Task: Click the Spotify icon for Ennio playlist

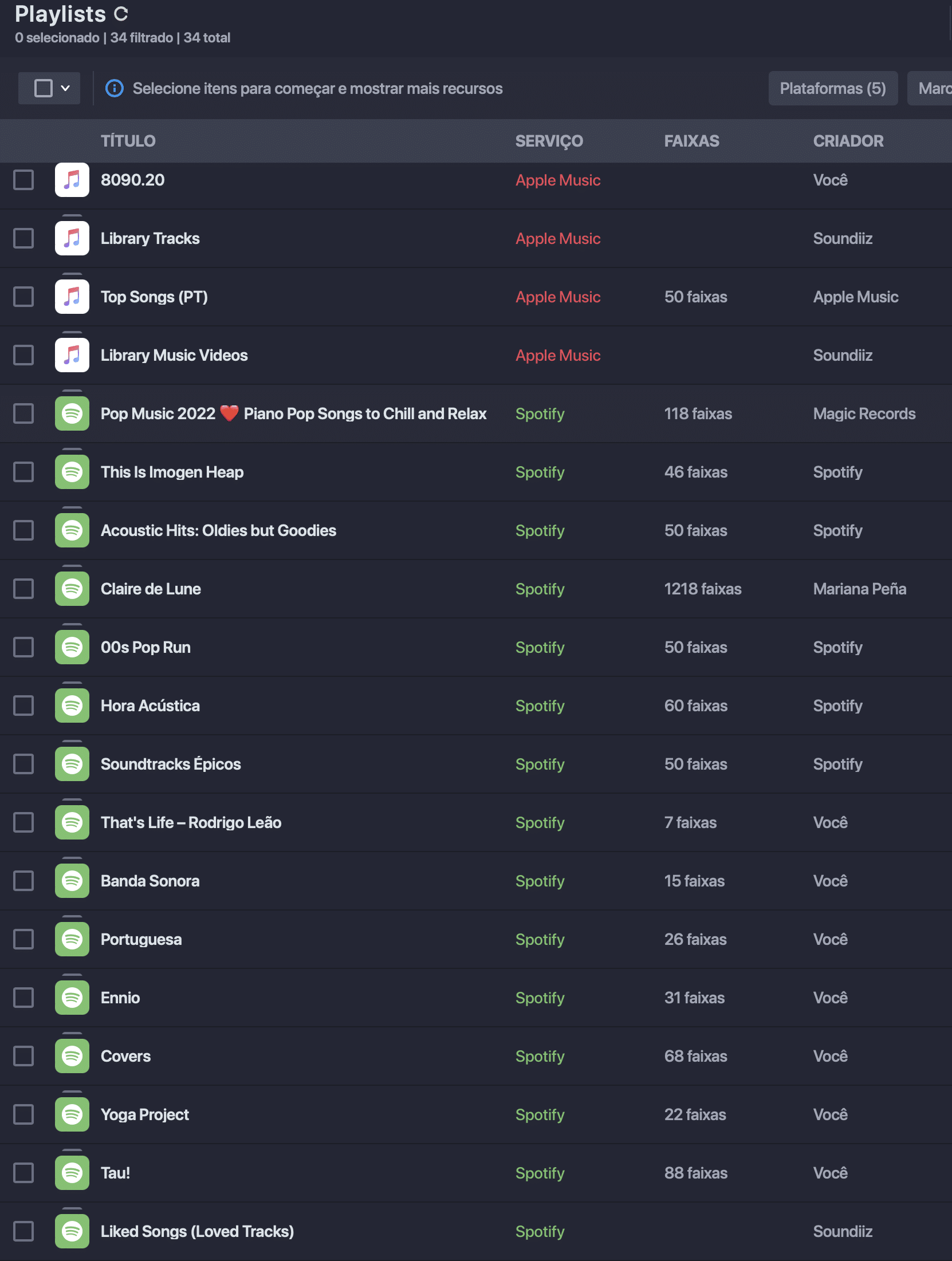Action: tap(72, 998)
